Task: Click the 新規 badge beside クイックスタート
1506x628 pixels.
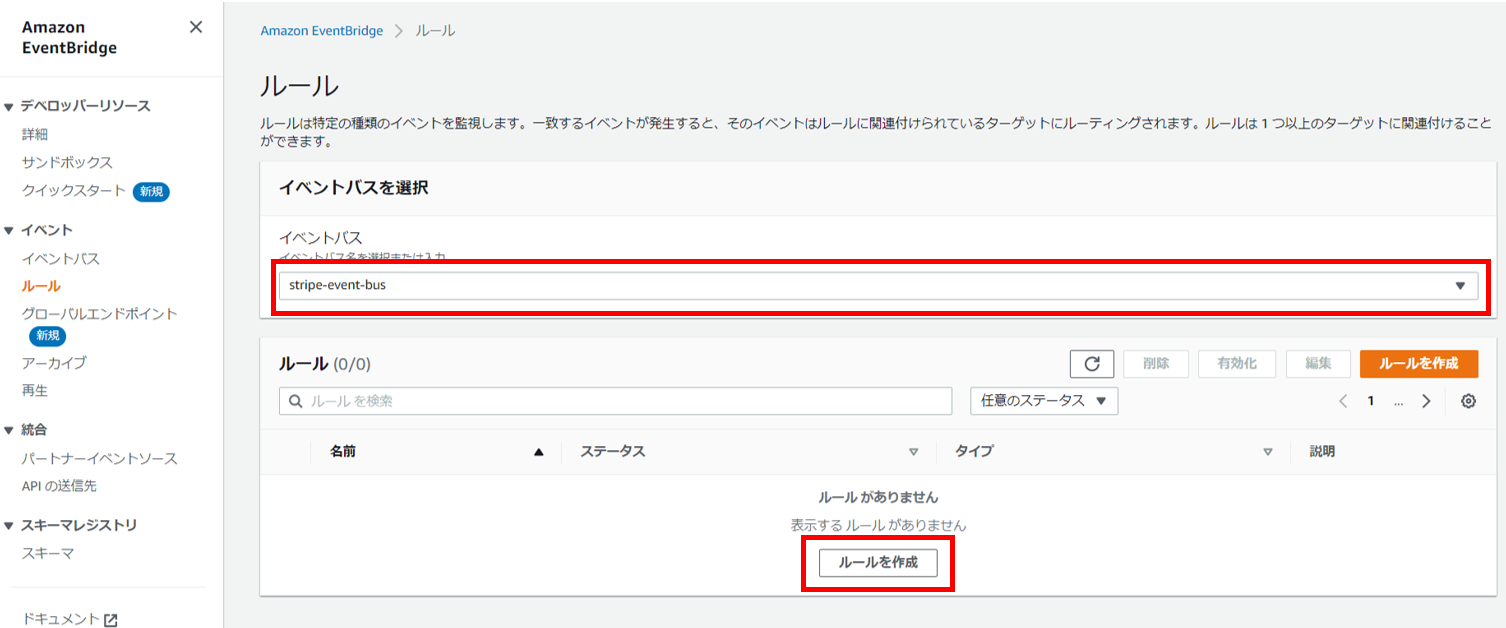Action: pos(151,191)
